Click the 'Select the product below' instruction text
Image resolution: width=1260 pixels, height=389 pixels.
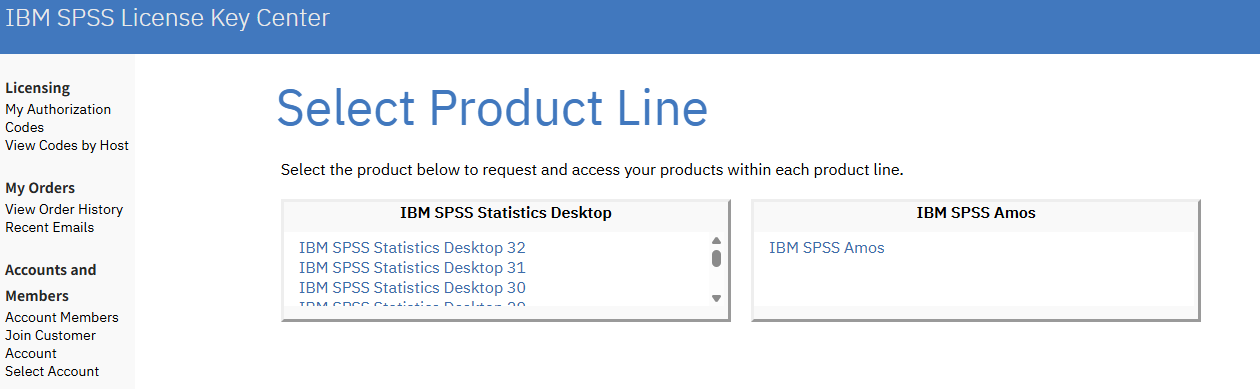[592, 170]
